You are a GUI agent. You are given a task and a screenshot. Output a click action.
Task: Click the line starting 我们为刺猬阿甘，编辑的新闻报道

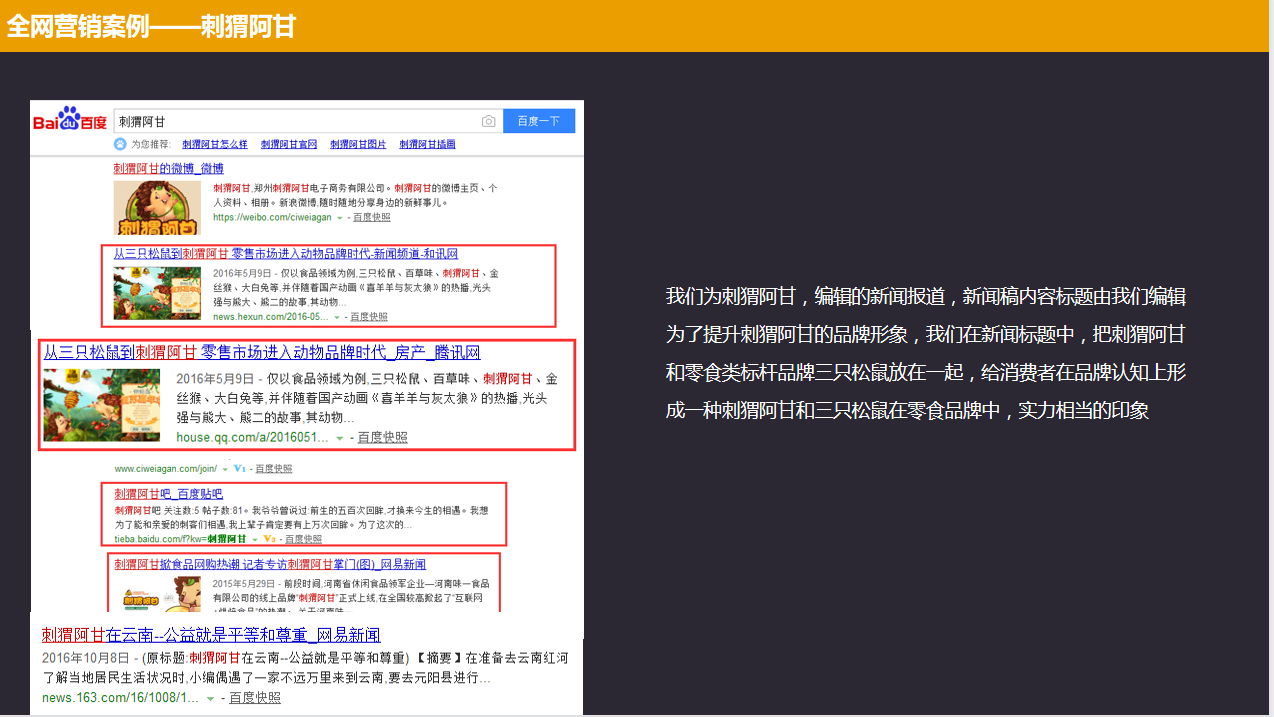click(926, 296)
